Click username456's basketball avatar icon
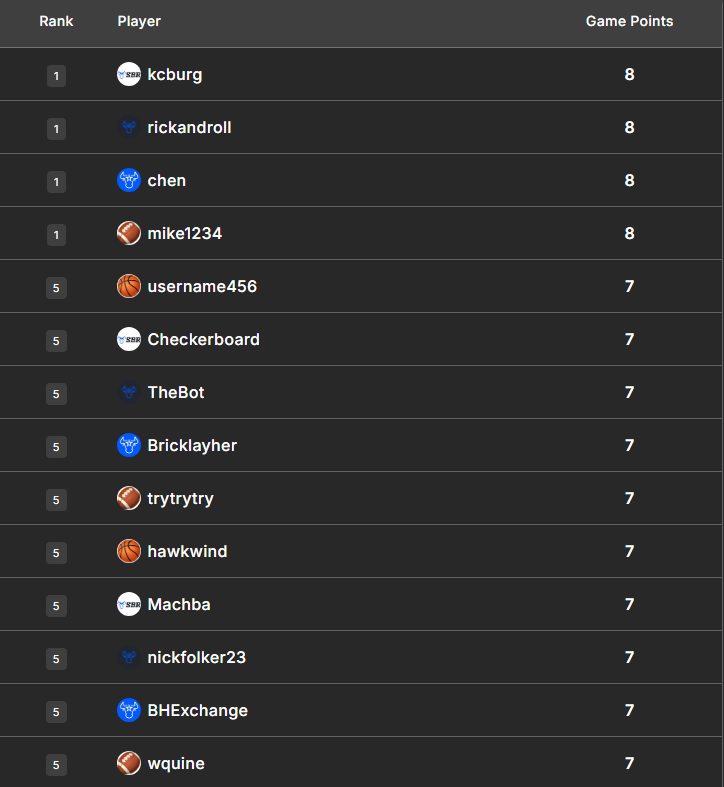This screenshot has width=724, height=787. coord(129,286)
